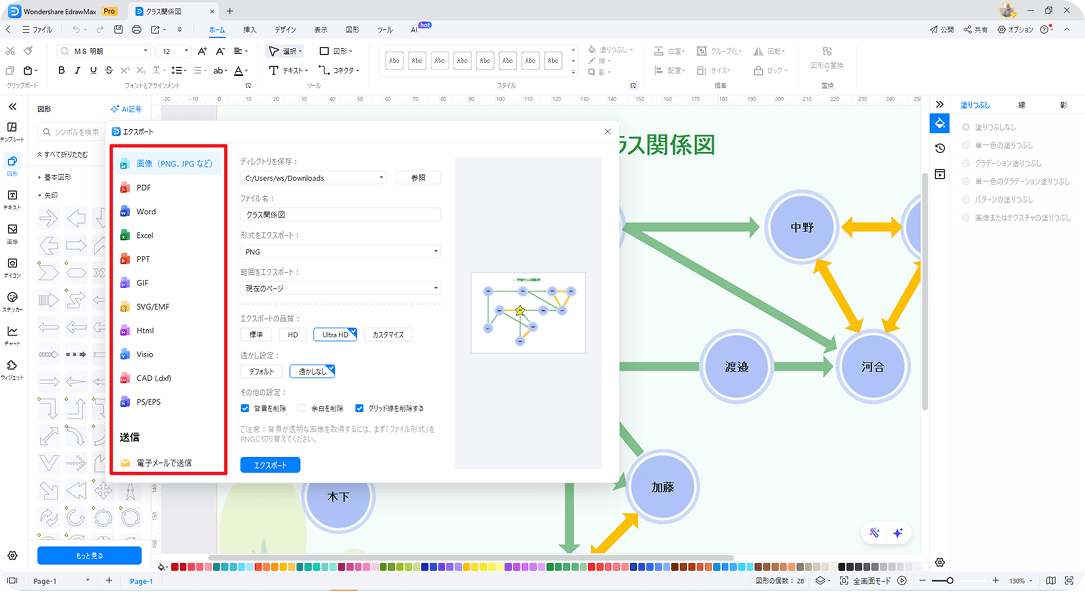Open the ウィジェット widget sidebar icon
This screenshot has height=592, width=1085.
pyautogui.click(x=12, y=369)
